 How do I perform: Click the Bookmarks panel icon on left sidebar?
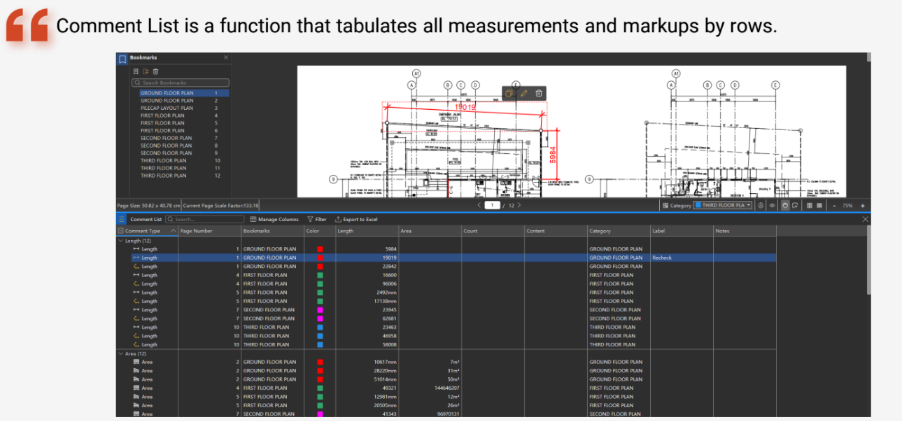tap(122, 59)
